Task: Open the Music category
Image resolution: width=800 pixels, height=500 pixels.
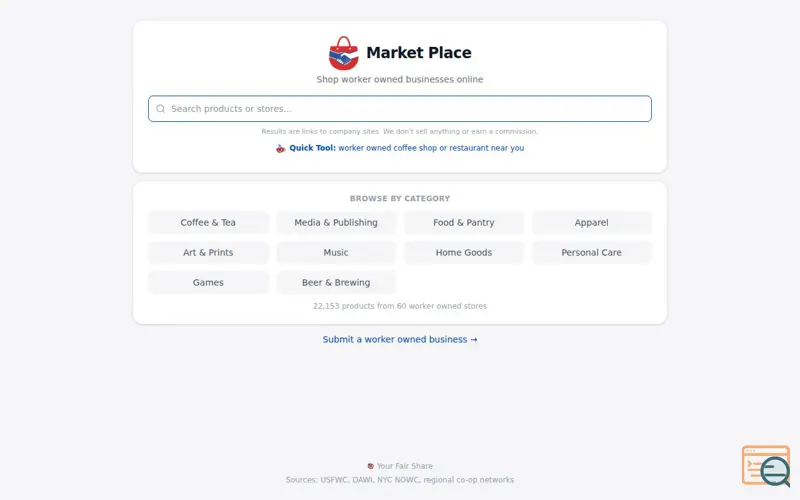Action: click(x=336, y=253)
